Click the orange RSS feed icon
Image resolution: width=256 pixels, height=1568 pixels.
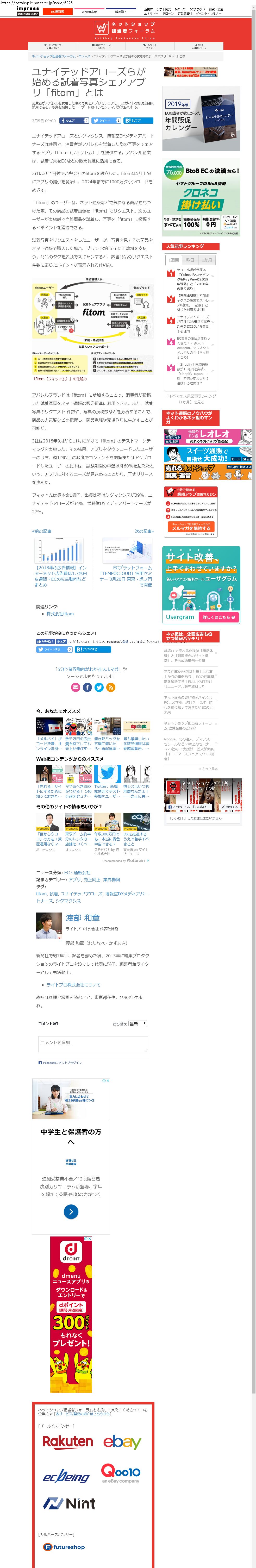(110, 687)
